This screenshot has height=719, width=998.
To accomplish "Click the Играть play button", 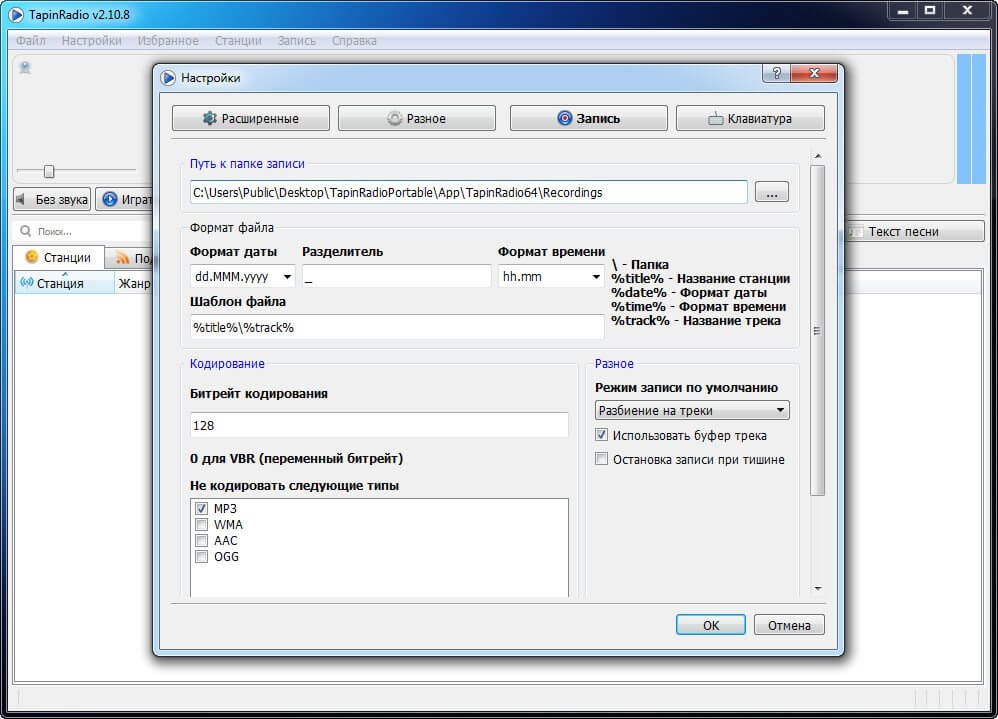I will [x=125, y=199].
